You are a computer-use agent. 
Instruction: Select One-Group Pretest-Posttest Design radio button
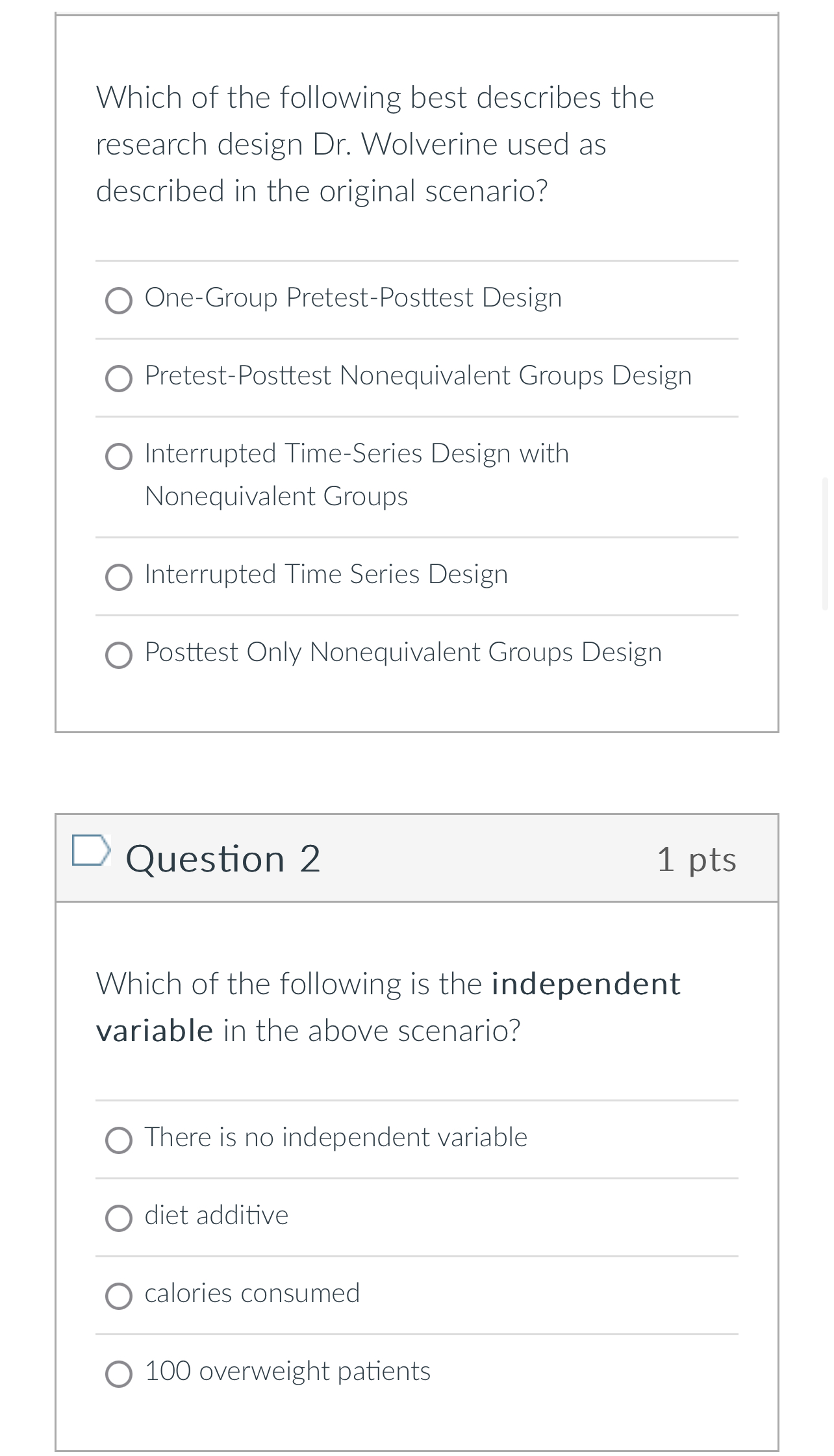point(119,301)
